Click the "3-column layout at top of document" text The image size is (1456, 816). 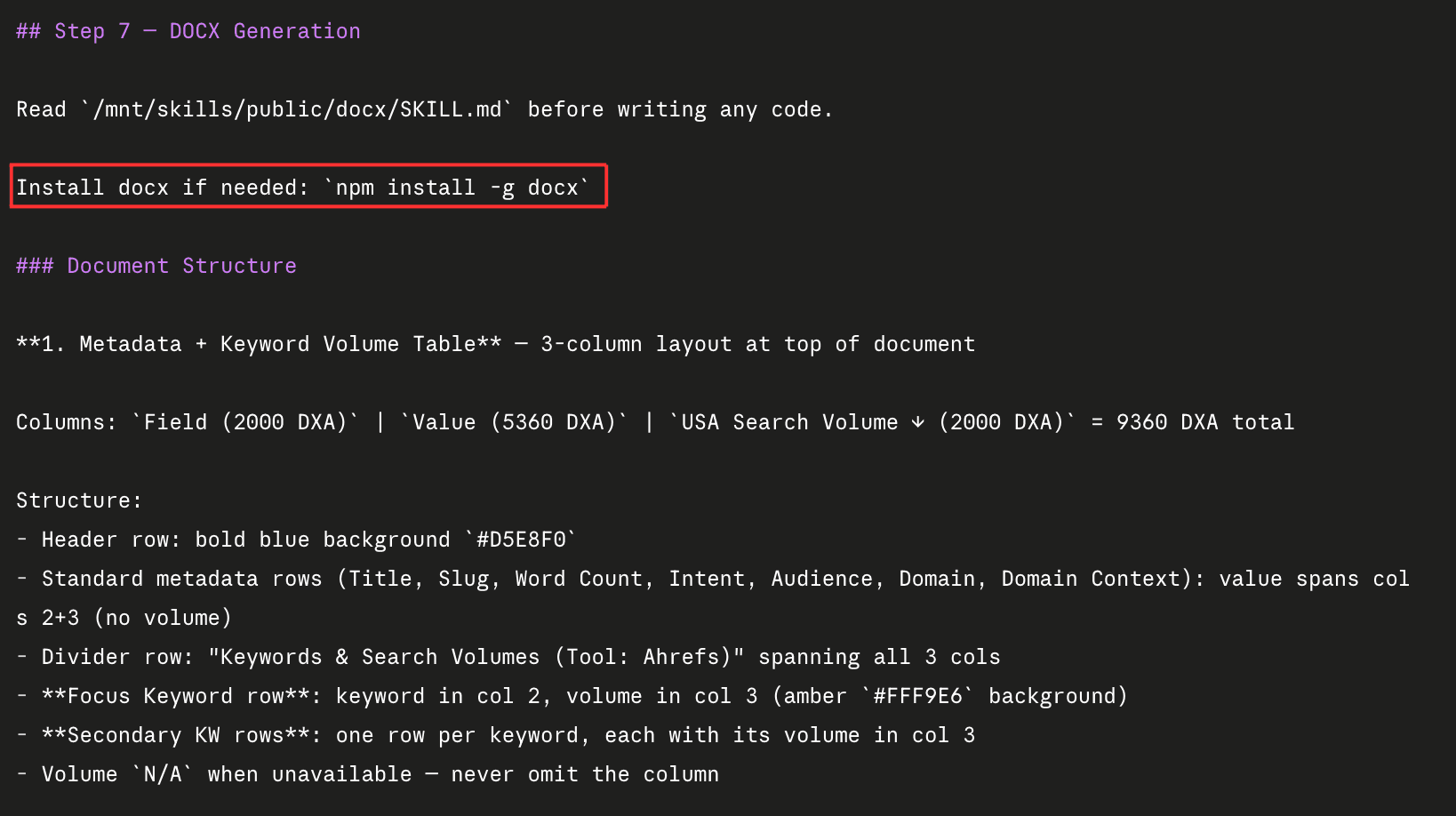(758, 344)
